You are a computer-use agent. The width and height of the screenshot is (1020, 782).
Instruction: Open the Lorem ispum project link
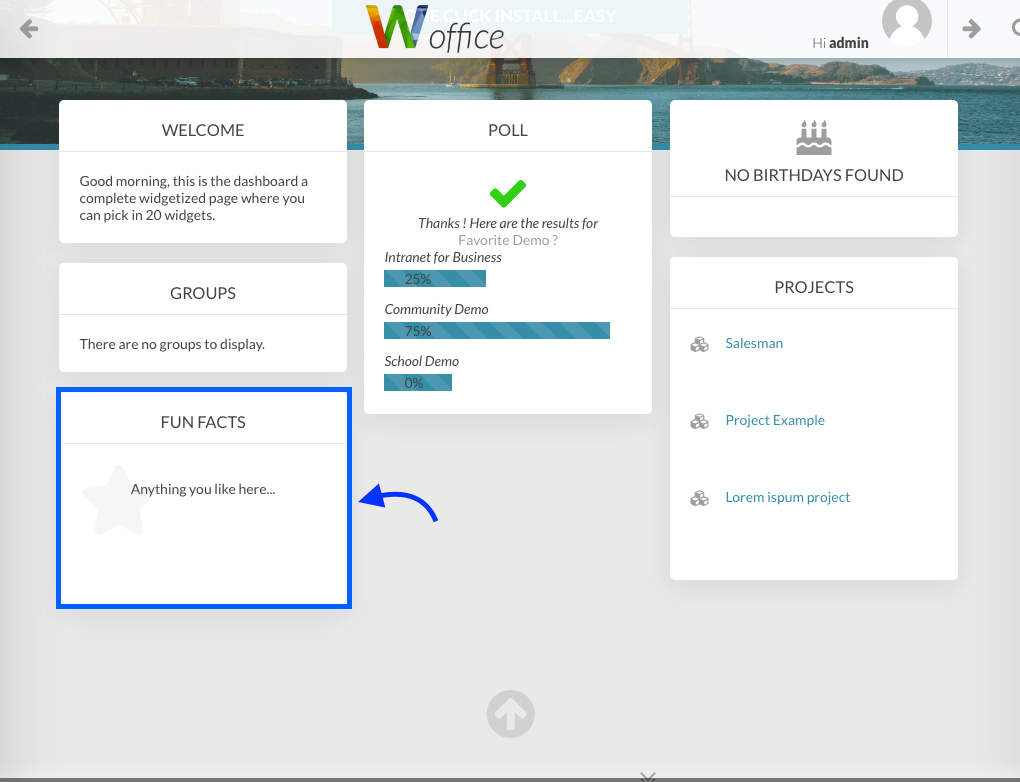pyautogui.click(x=787, y=497)
